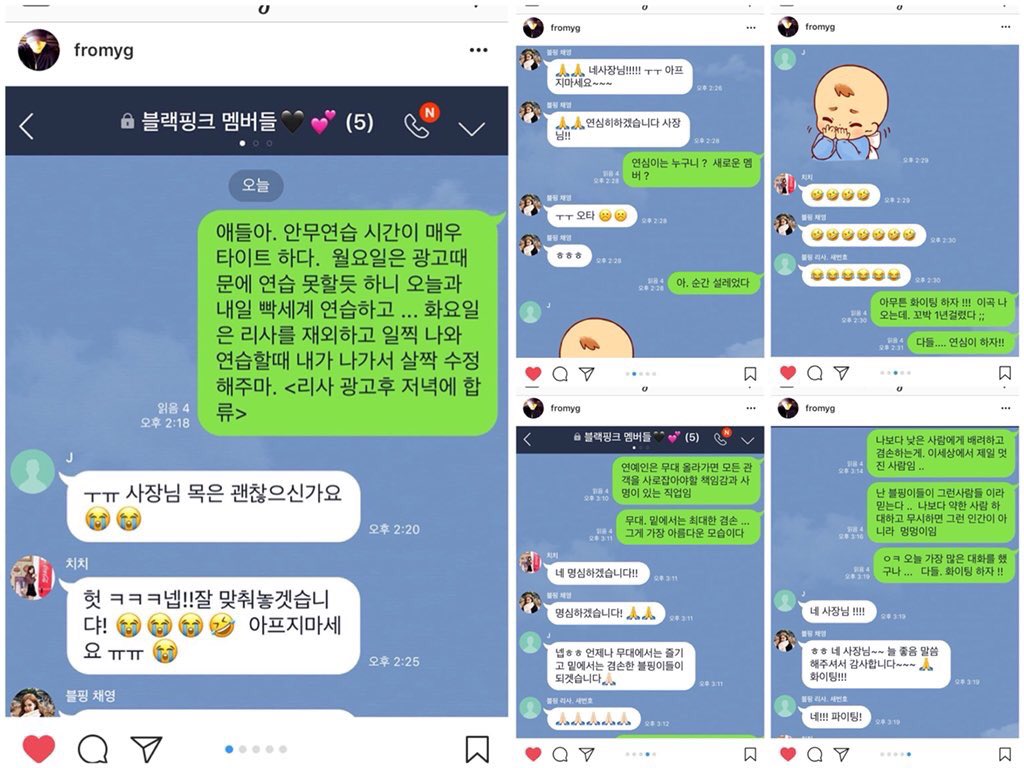Like the large left post with heart icon
This screenshot has width=1024, height=768.
tap(39, 748)
